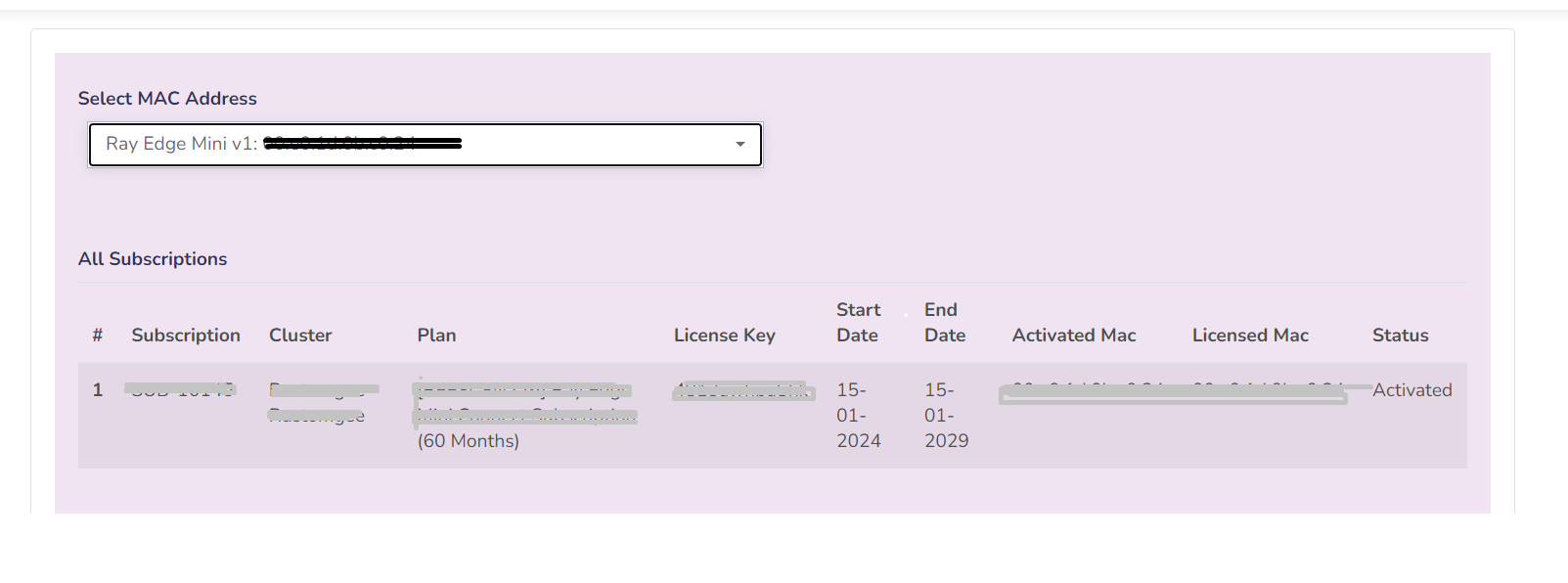Select the Plan column header

coord(436,336)
